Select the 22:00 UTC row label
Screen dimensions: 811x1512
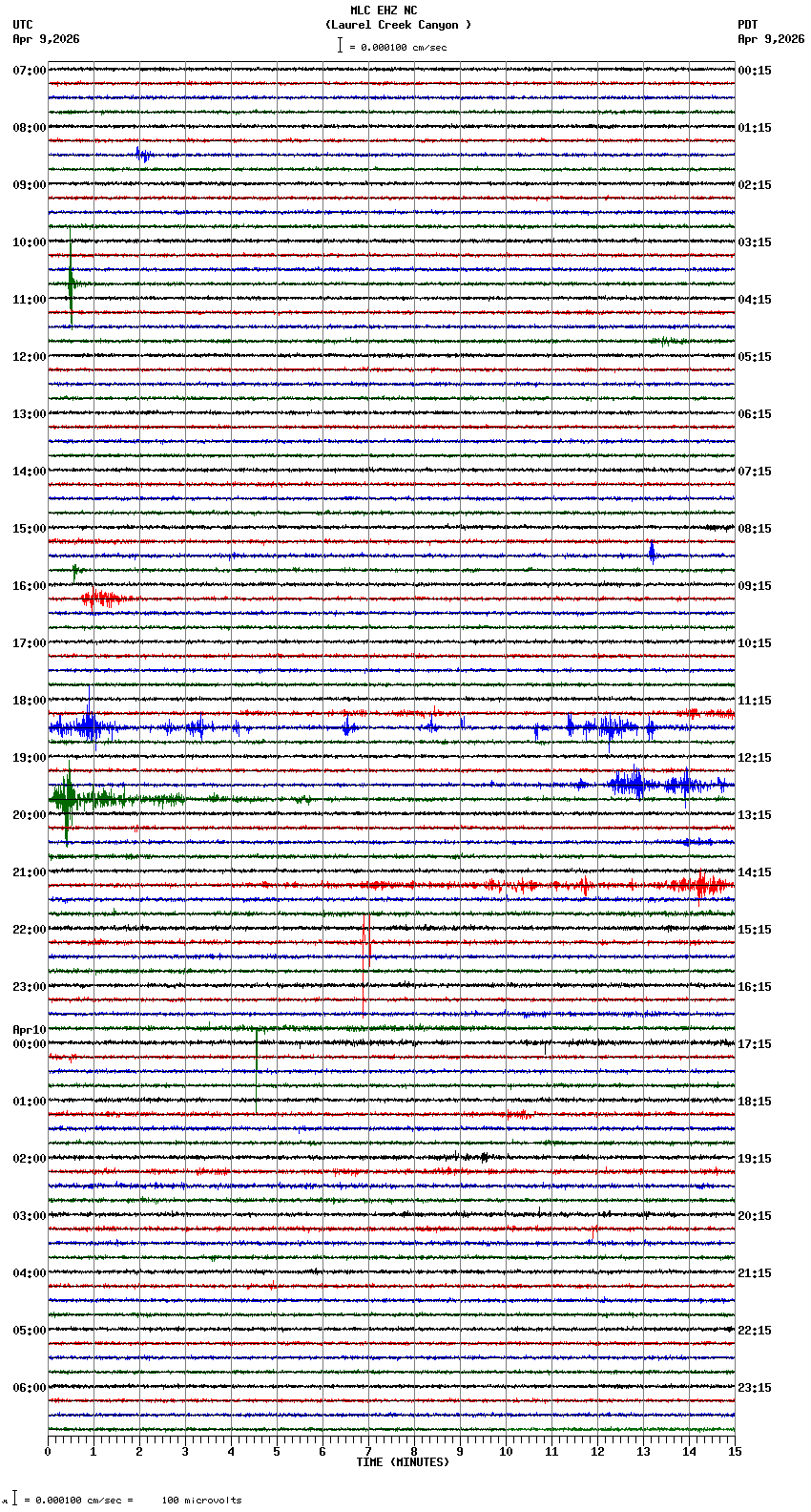[30, 930]
